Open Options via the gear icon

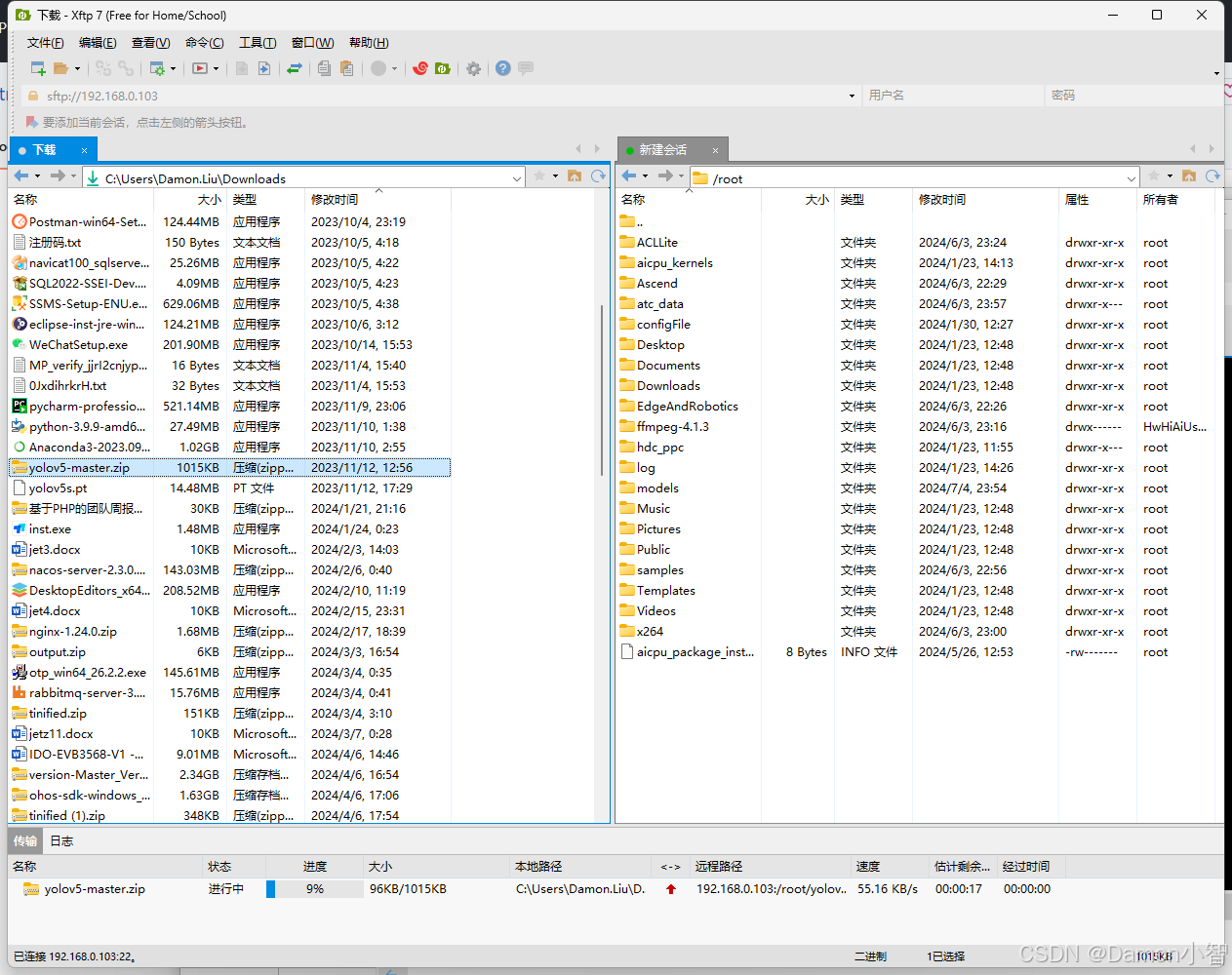(473, 68)
